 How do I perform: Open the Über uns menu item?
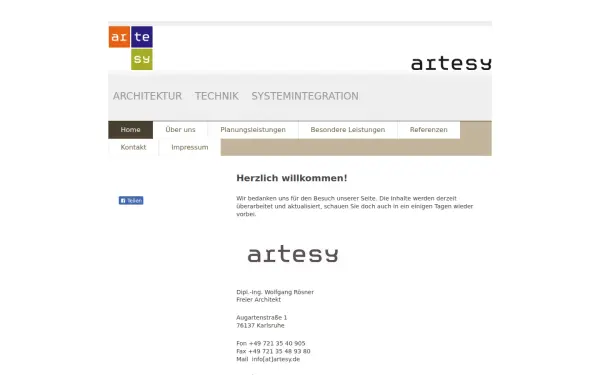click(180, 130)
